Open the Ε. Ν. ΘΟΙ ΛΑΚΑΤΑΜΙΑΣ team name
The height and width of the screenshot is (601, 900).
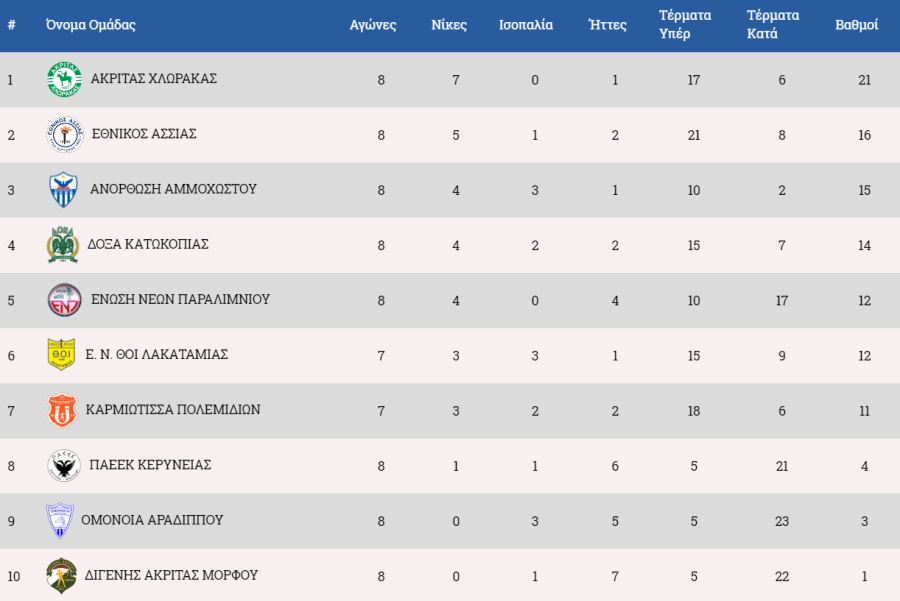tap(157, 354)
